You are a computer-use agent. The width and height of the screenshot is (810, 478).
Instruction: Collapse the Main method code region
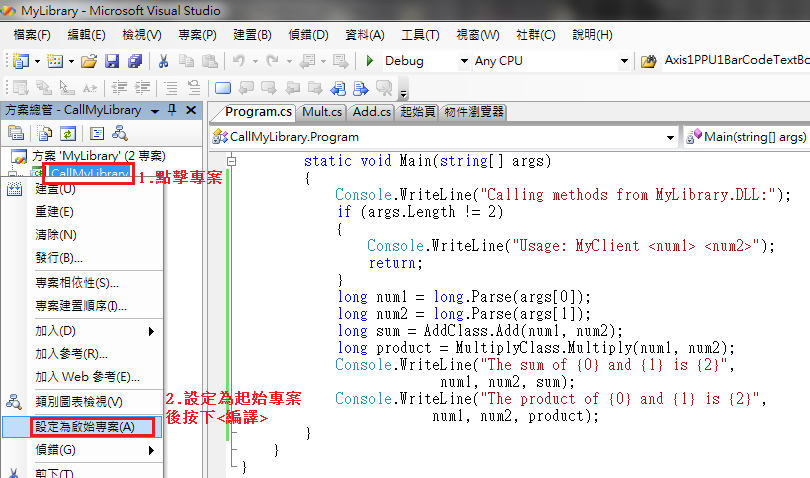click(231, 161)
